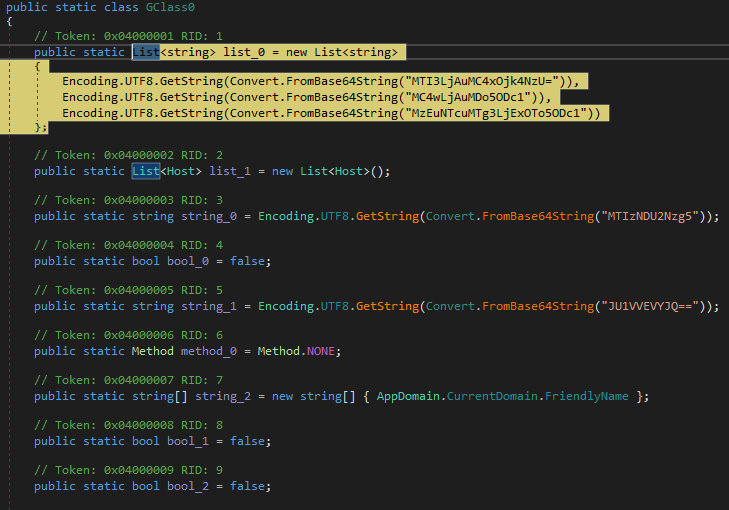Select the highlighted List type in list_0 declaration
The width and height of the screenshot is (729, 510).
pyautogui.click(x=146, y=51)
